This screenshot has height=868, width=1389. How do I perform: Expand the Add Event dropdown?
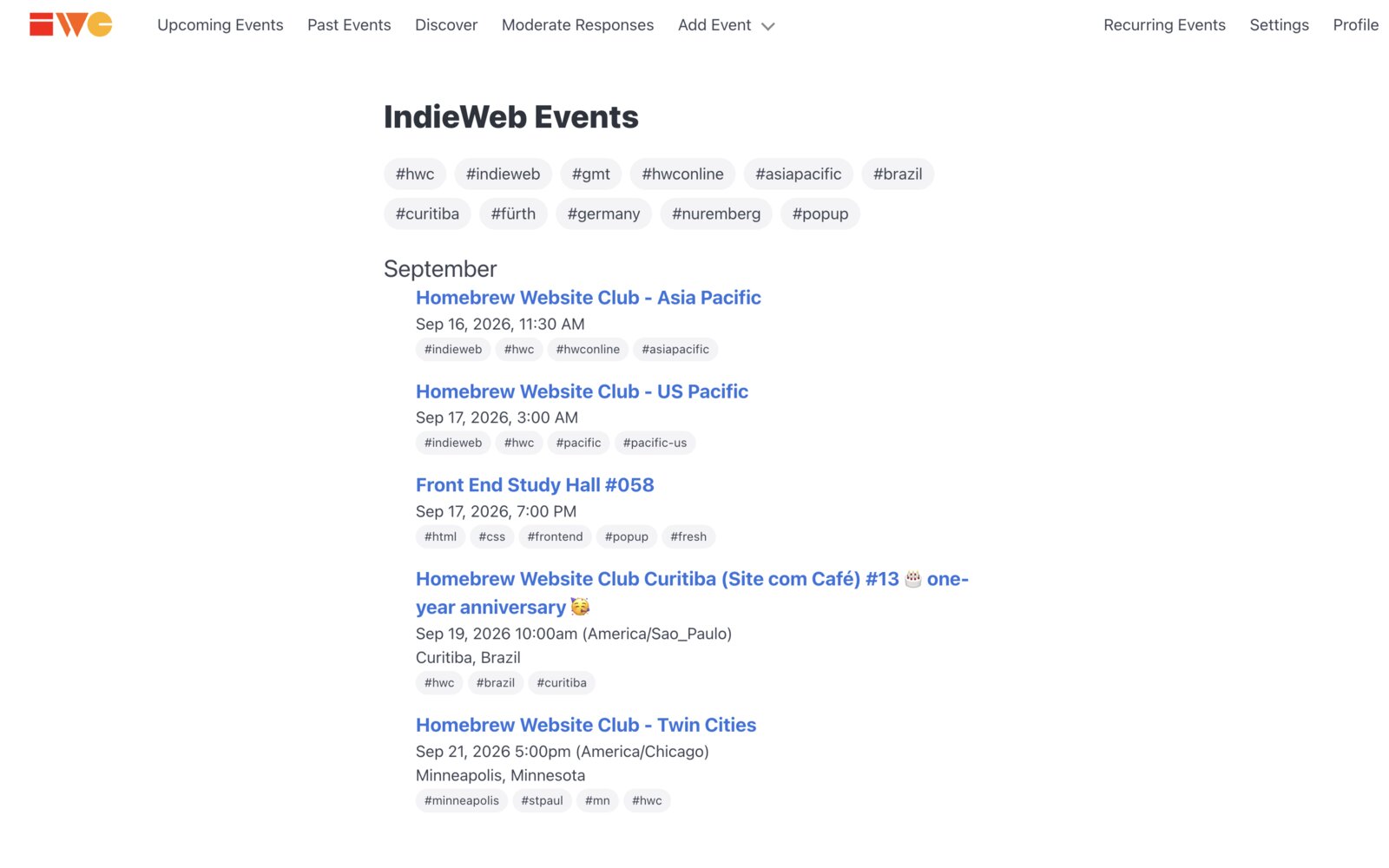[726, 25]
